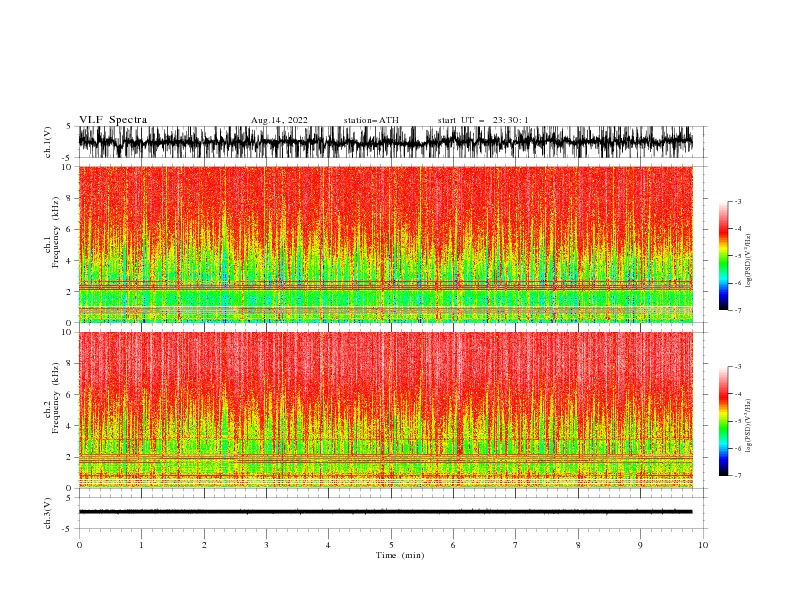
Task: Click the ch.1 voltage waveform trace
Action: tap(386, 142)
